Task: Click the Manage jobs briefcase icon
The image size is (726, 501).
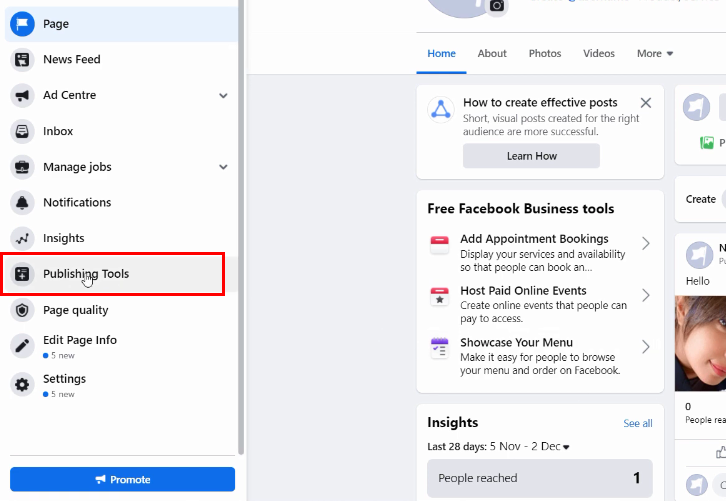Action: [x=22, y=167]
